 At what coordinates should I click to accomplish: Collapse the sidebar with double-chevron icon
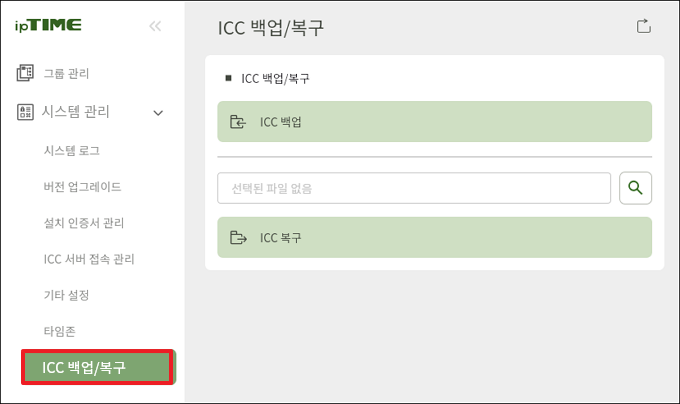pyautogui.click(x=154, y=26)
